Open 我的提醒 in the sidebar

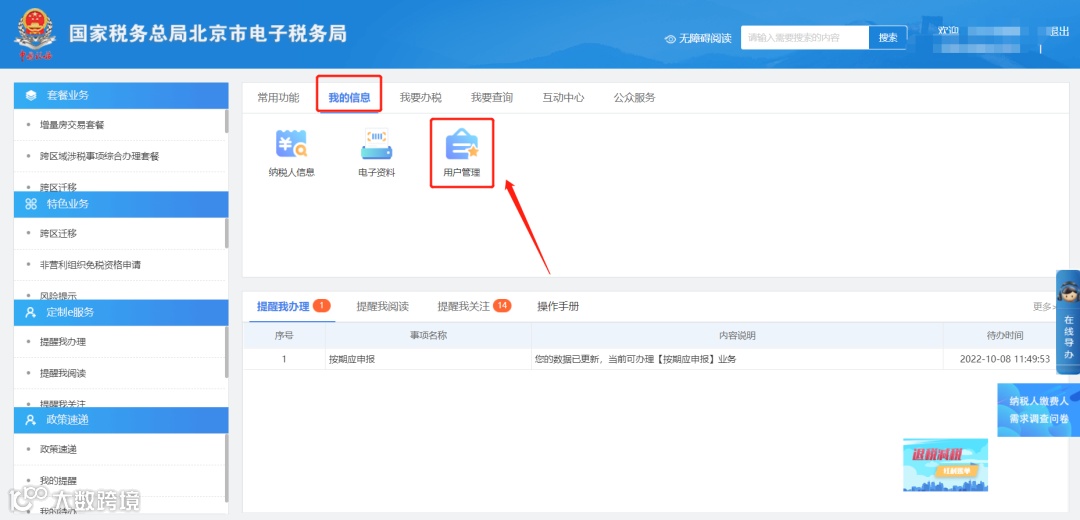[58, 481]
